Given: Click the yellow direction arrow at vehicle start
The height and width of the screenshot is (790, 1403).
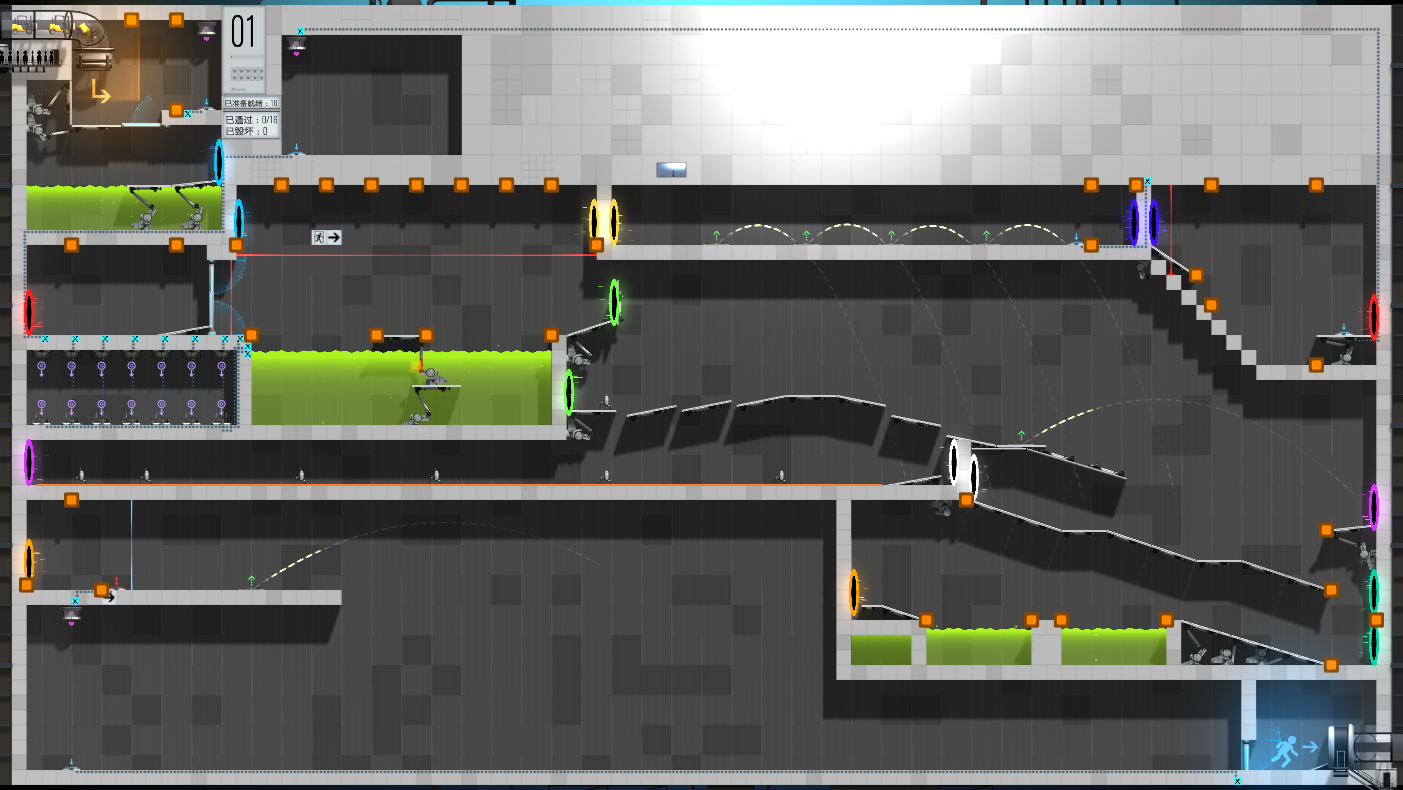Looking at the screenshot, I should [101, 92].
